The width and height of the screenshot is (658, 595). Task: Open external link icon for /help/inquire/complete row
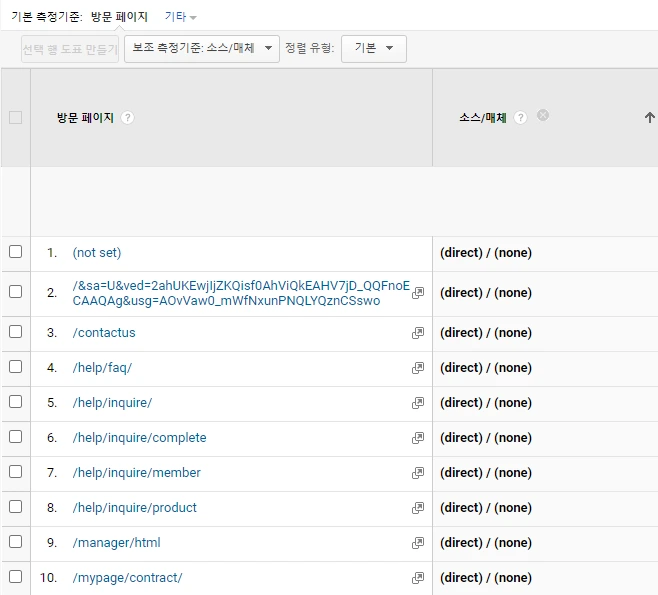coord(418,438)
